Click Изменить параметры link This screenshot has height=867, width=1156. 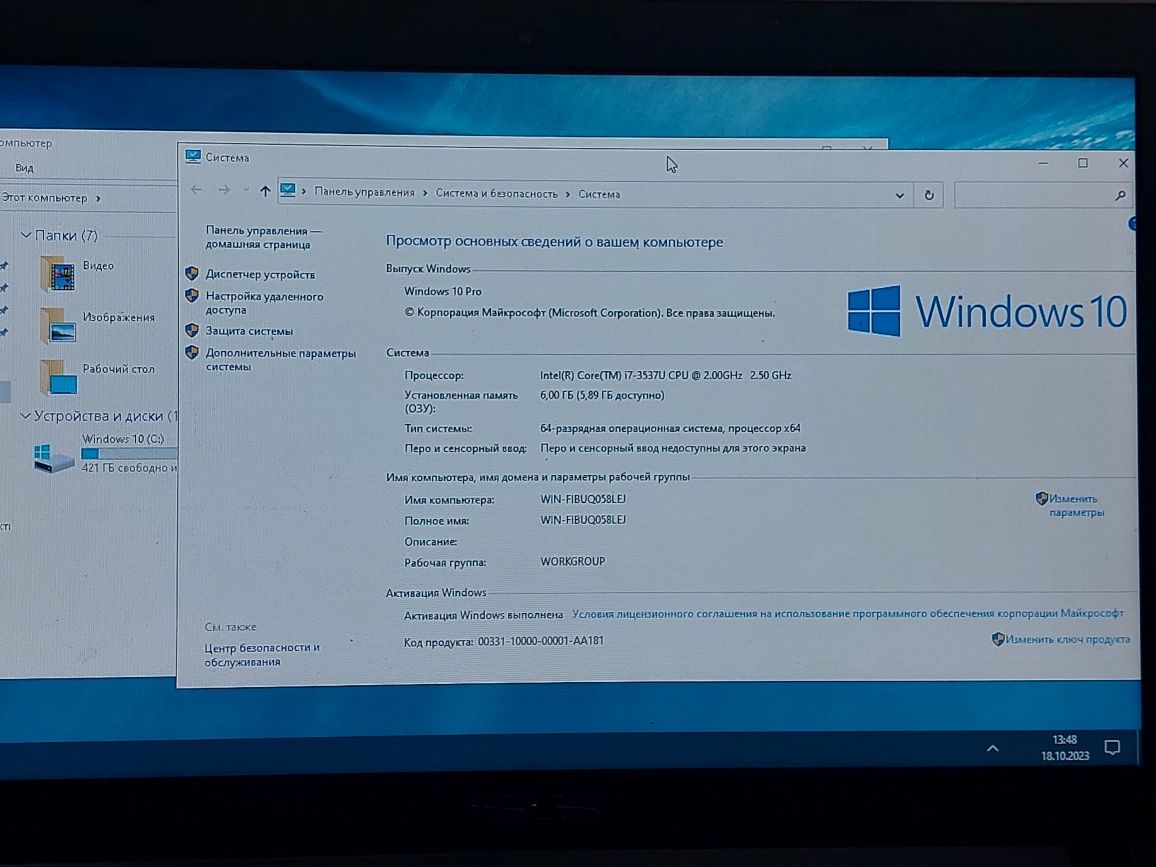[1076, 506]
